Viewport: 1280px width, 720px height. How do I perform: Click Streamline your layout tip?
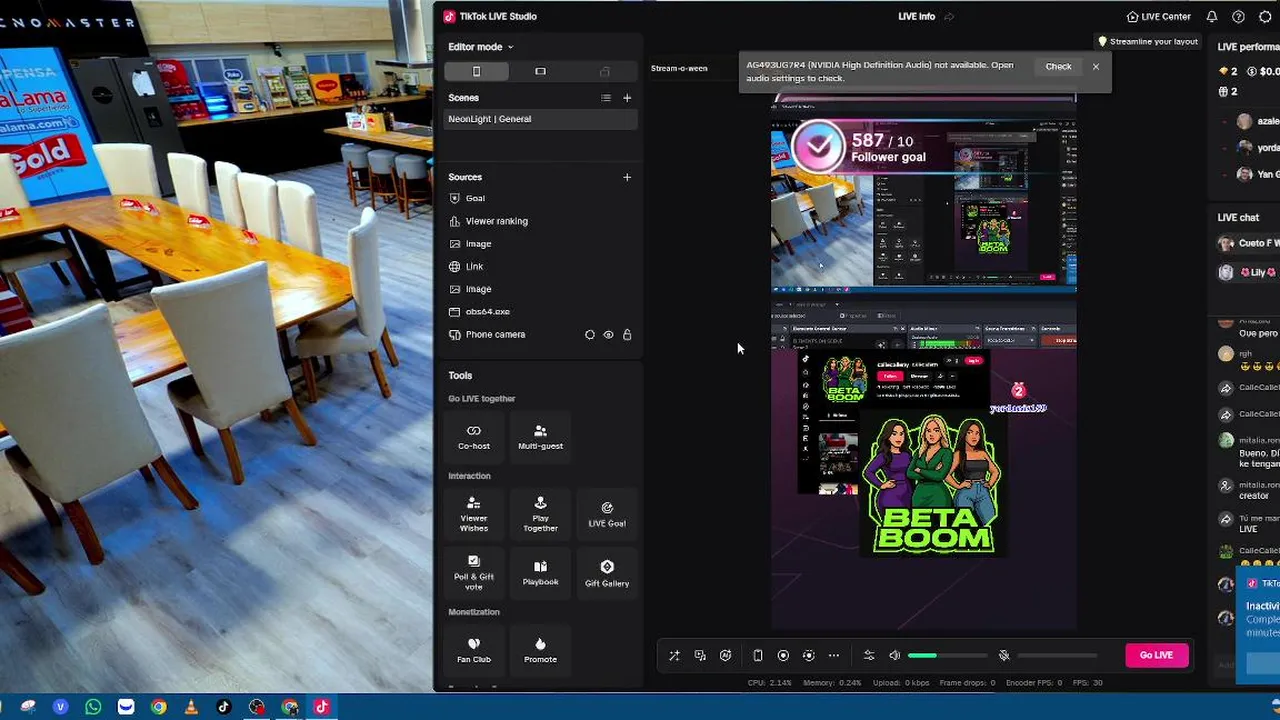pyautogui.click(x=1148, y=42)
